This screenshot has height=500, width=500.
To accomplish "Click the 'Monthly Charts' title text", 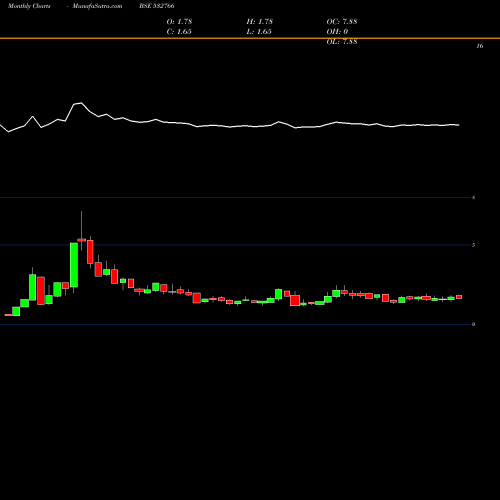I will pyautogui.click(x=29, y=6).
